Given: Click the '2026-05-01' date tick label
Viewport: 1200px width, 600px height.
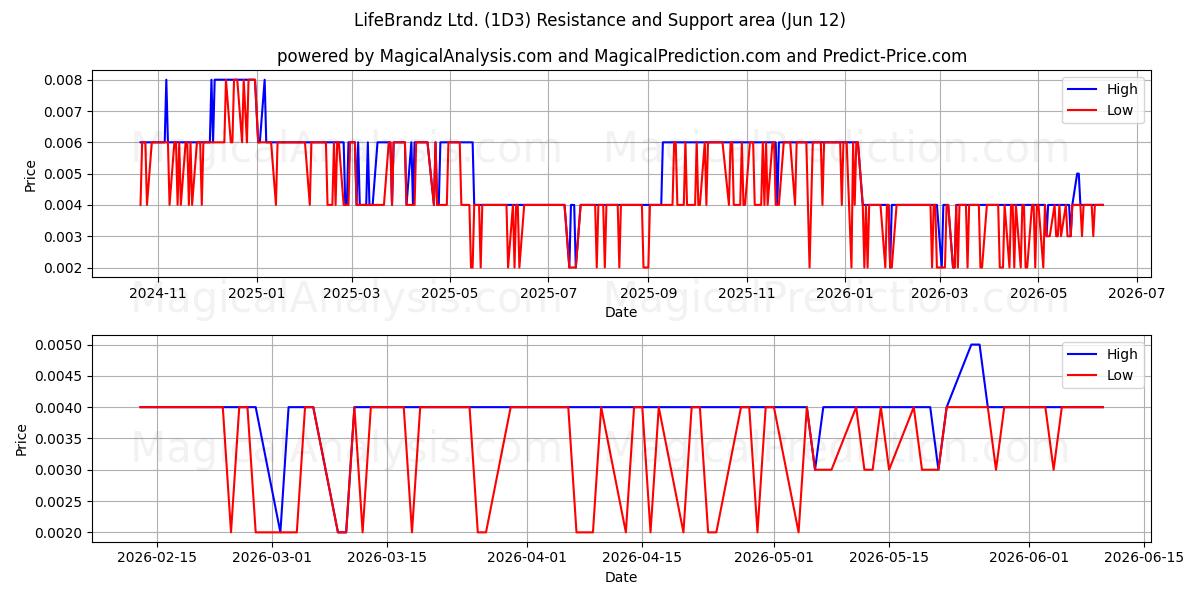Looking at the screenshot, I should click(x=774, y=558).
